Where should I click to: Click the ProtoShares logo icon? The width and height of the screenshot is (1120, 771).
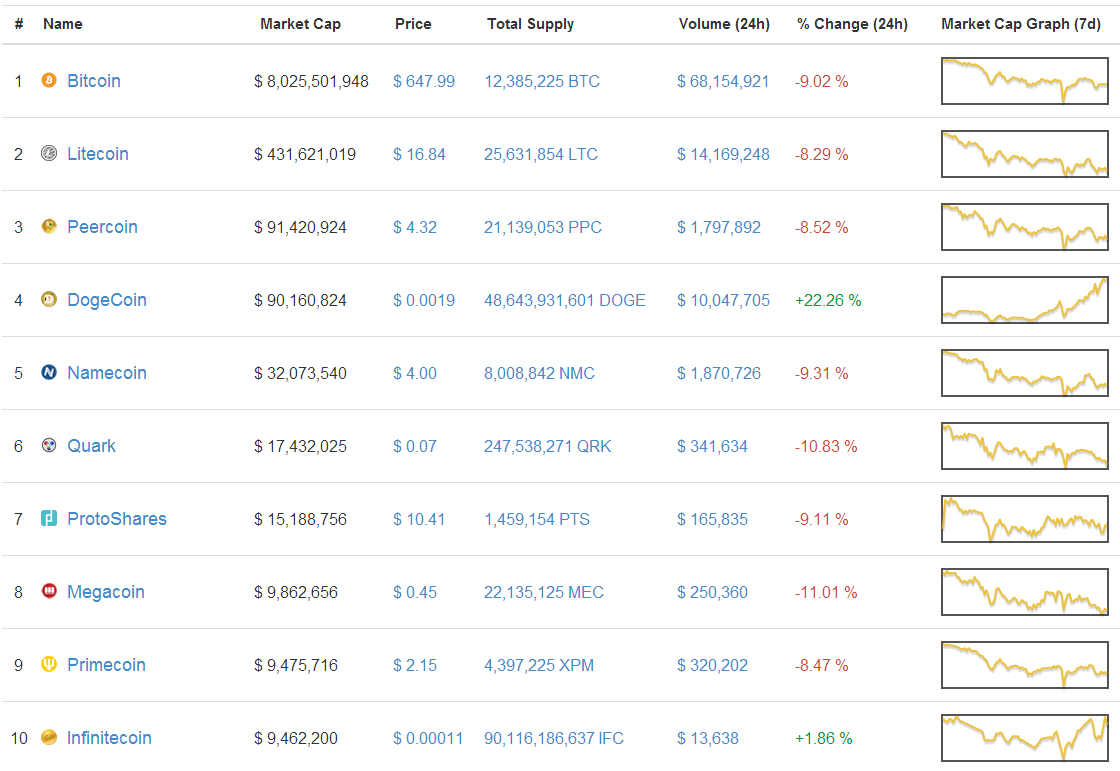point(49,518)
